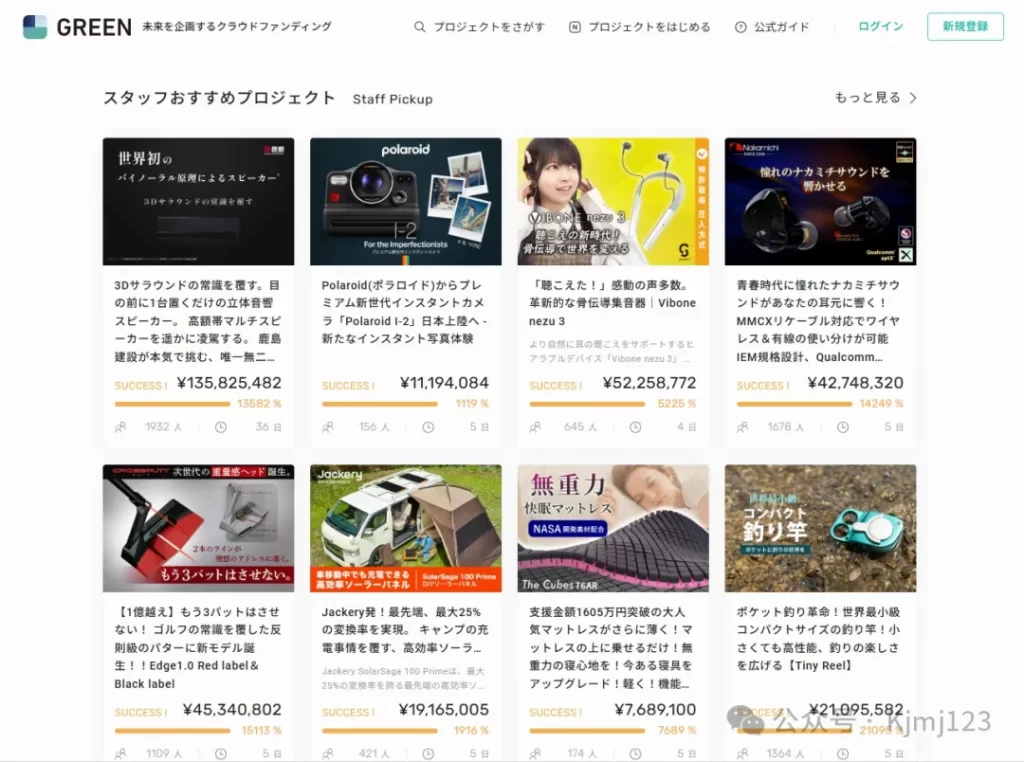Click the Vibone card gray description text
The width and height of the screenshot is (1024, 762).
pyautogui.click(x=612, y=351)
